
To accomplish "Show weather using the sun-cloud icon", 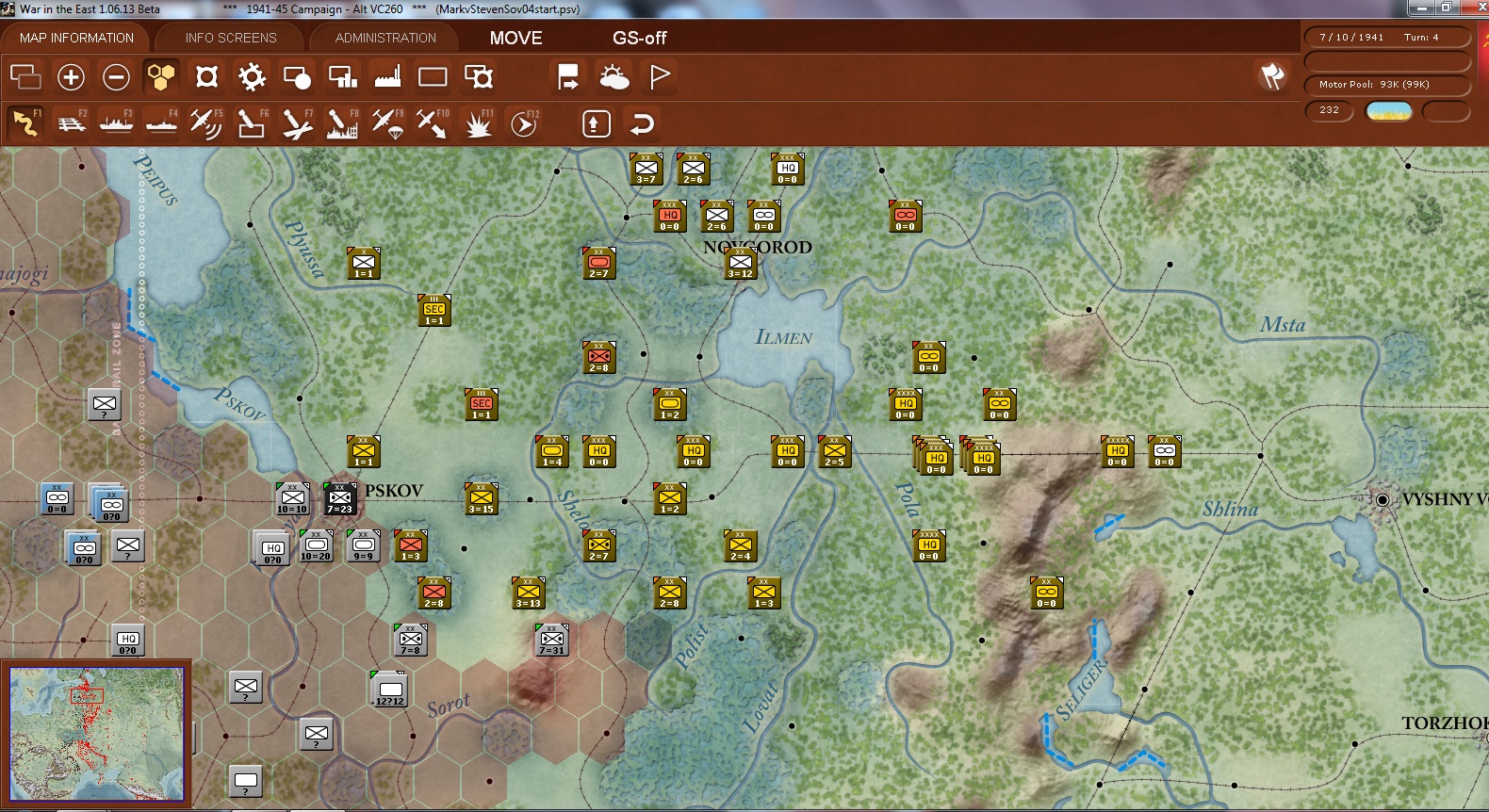I will pos(614,76).
